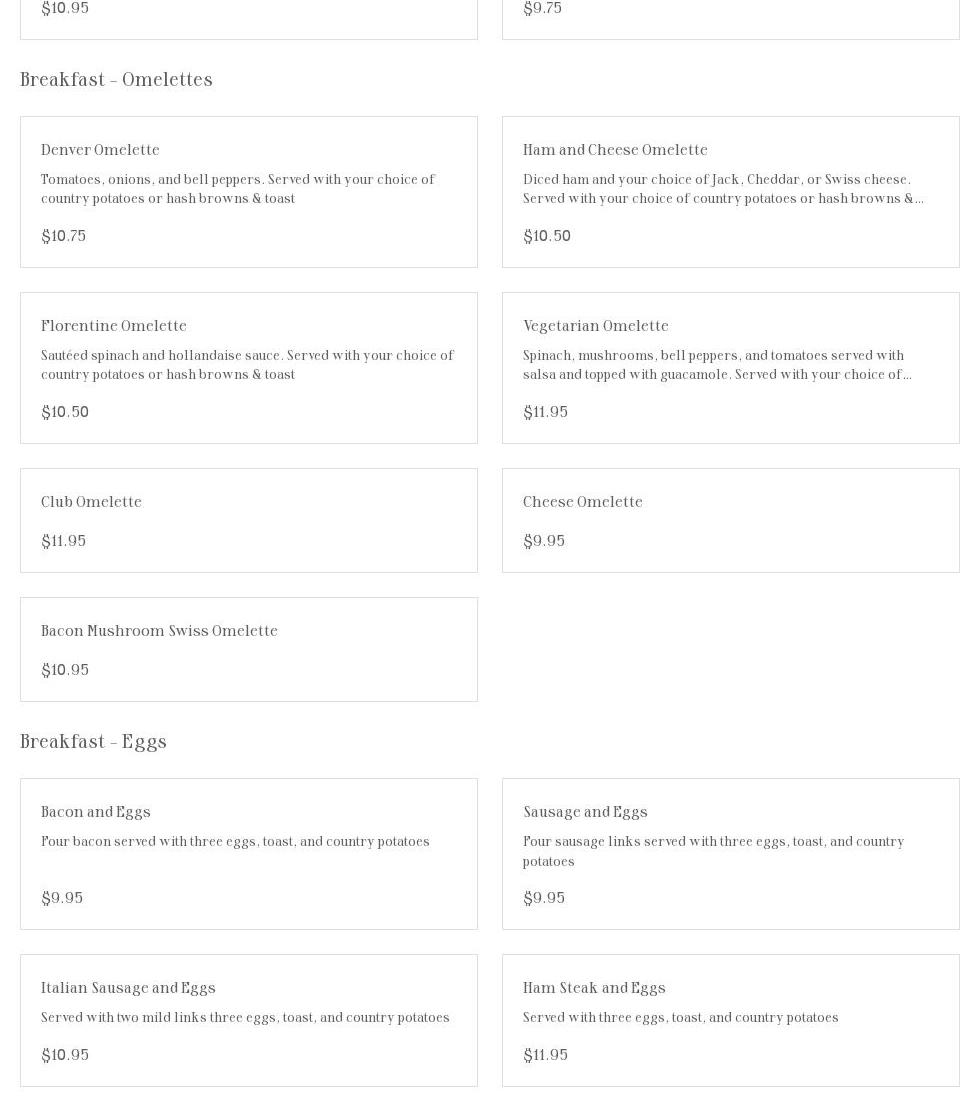Select the Ham and Cheese Omelette title
965x1100 pixels.
point(615,150)
